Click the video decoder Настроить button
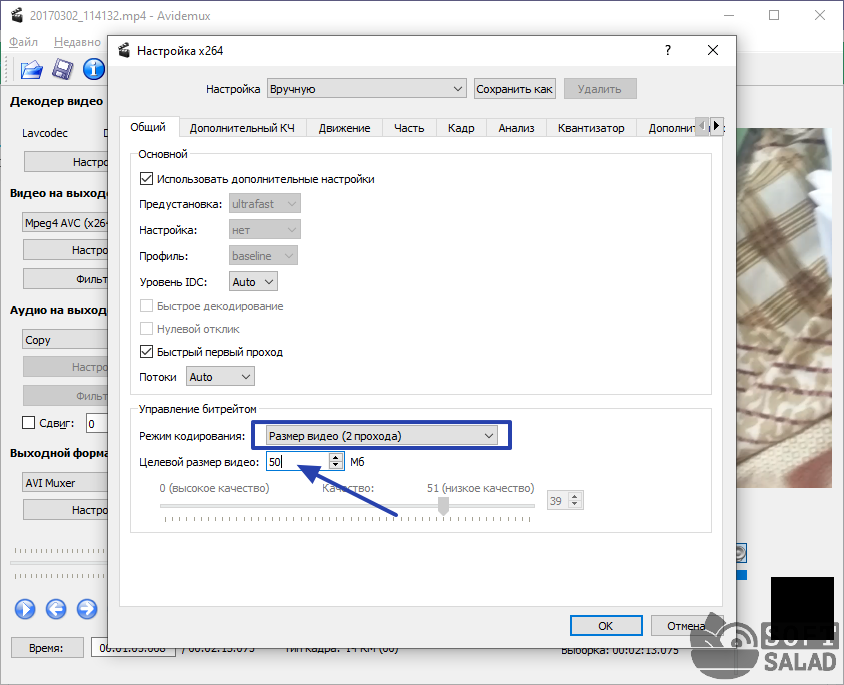 click(66, 161)
